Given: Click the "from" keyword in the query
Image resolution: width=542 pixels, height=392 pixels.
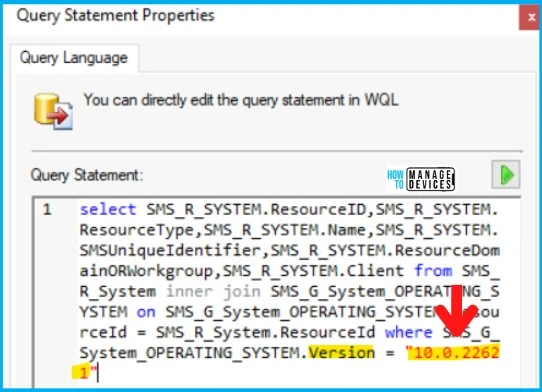Looking at the screenshot, I should pos(433,271).
